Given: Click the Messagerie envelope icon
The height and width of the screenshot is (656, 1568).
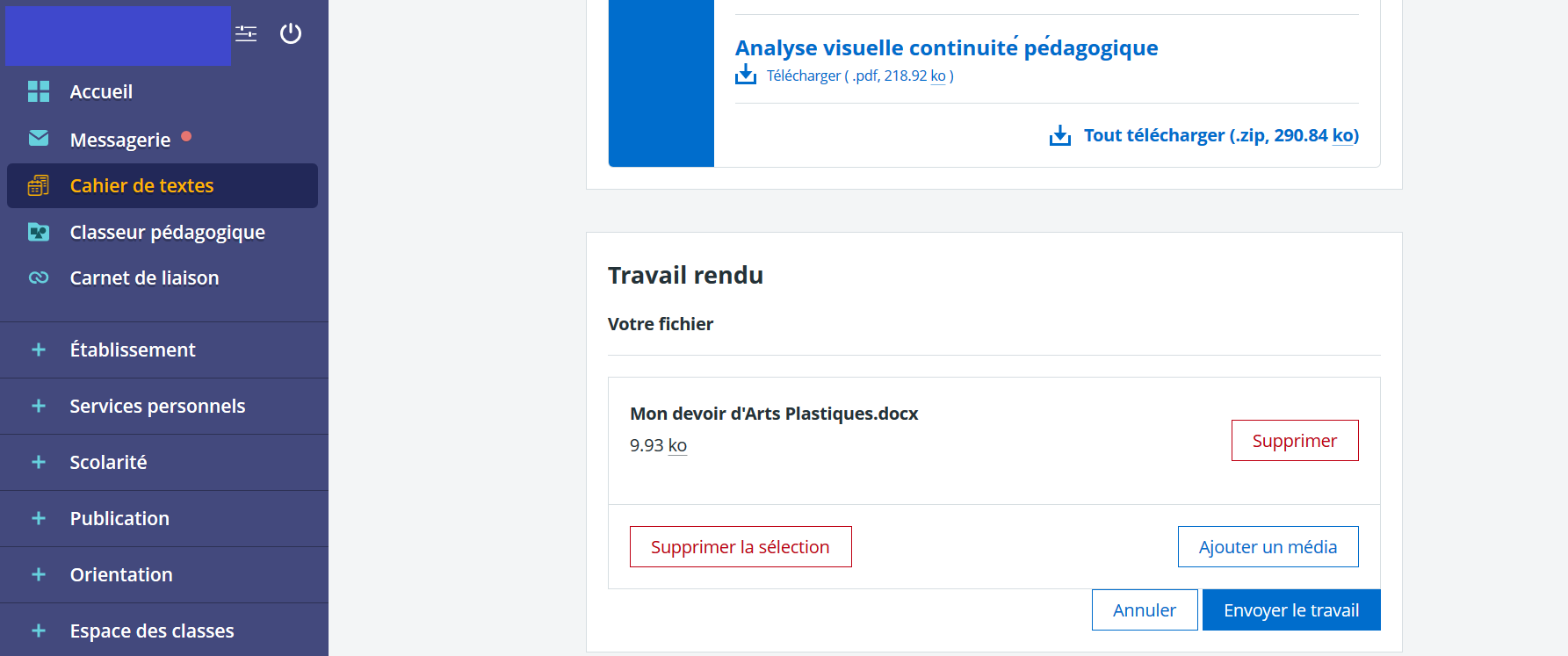Looking at the screenshot, I should (39, 138).
